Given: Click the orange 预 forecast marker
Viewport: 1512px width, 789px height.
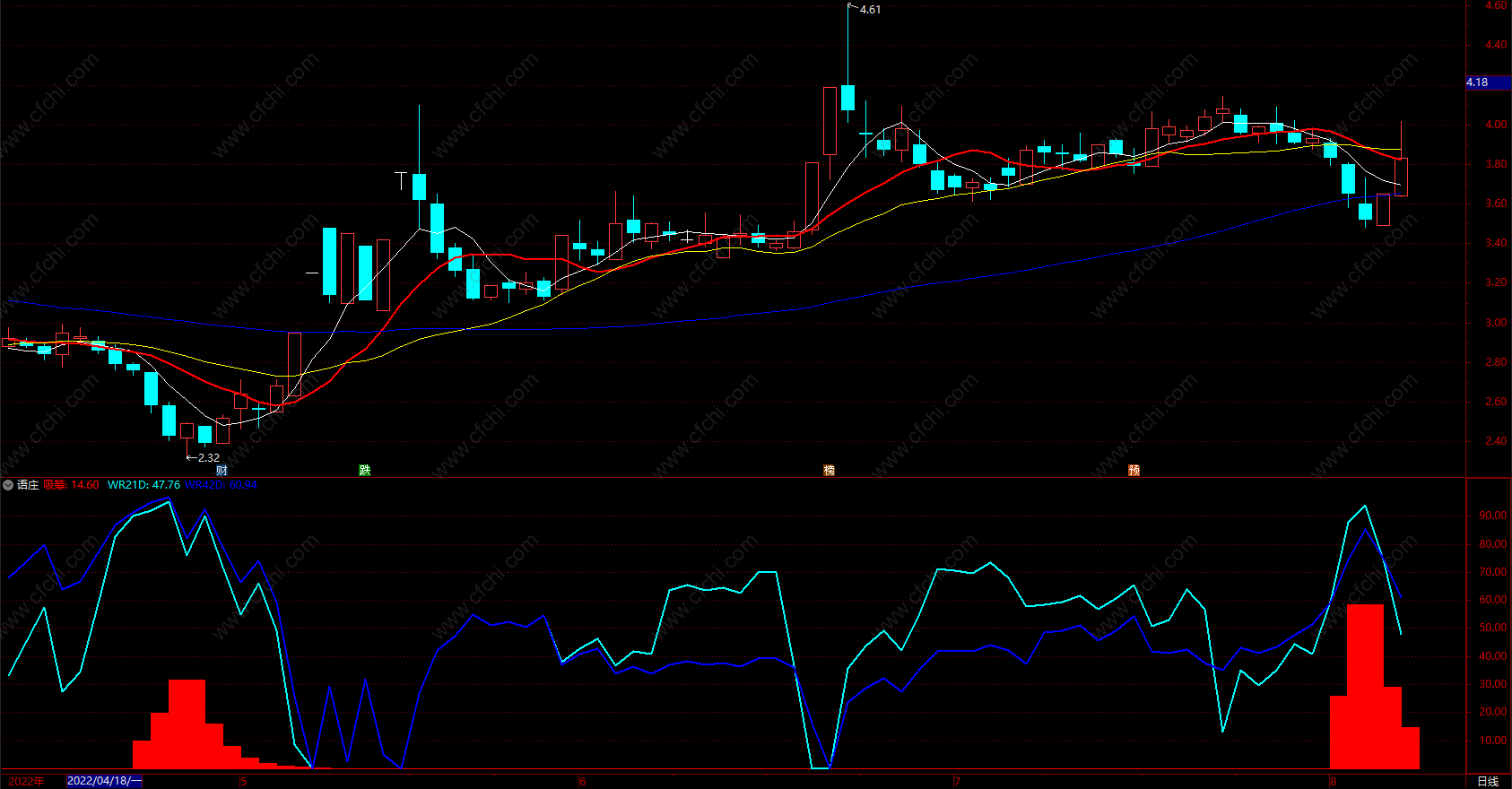Looking at the screenshot, I should (1134, 471).
